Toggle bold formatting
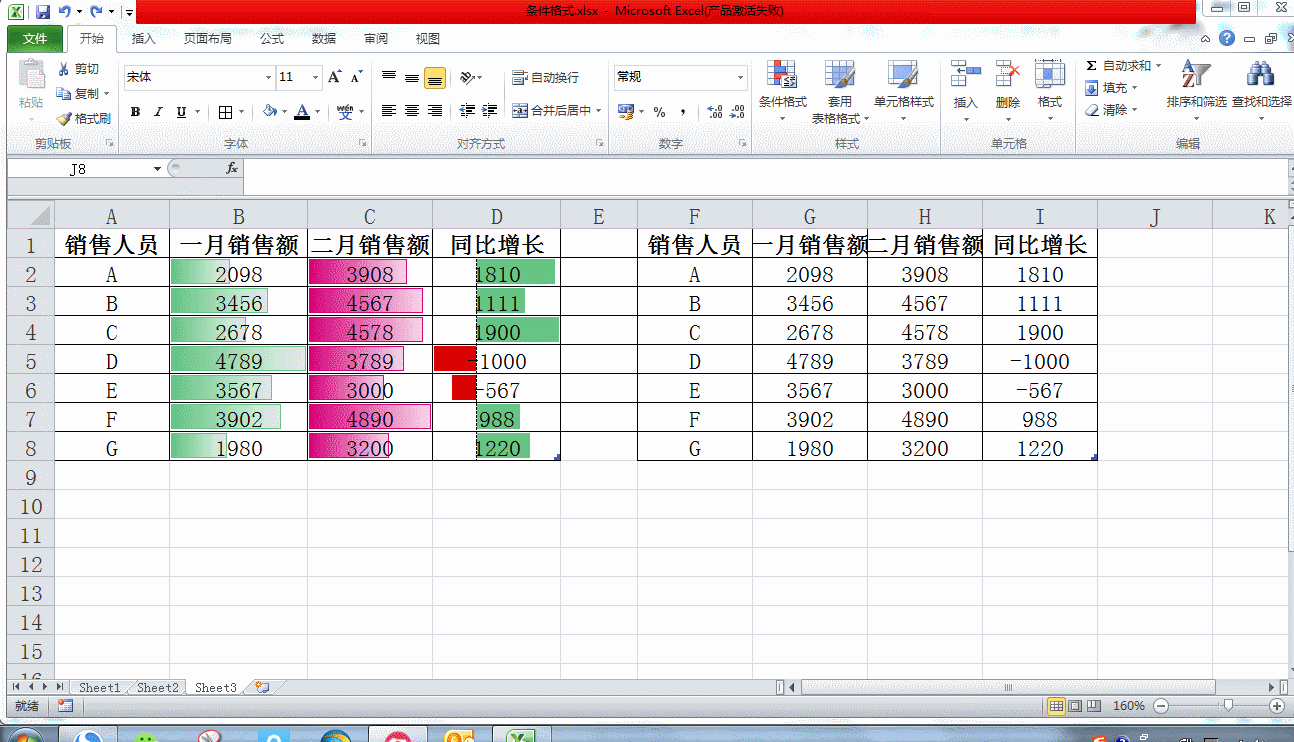Image resolution: width=1294 pixels, height=742 pixels. click(135, 112)
